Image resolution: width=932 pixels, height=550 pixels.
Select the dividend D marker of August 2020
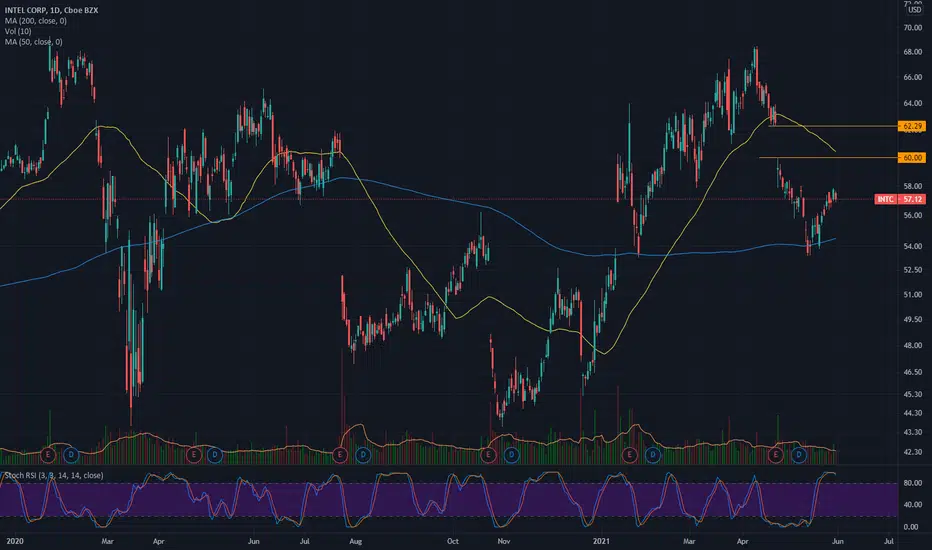363,455
